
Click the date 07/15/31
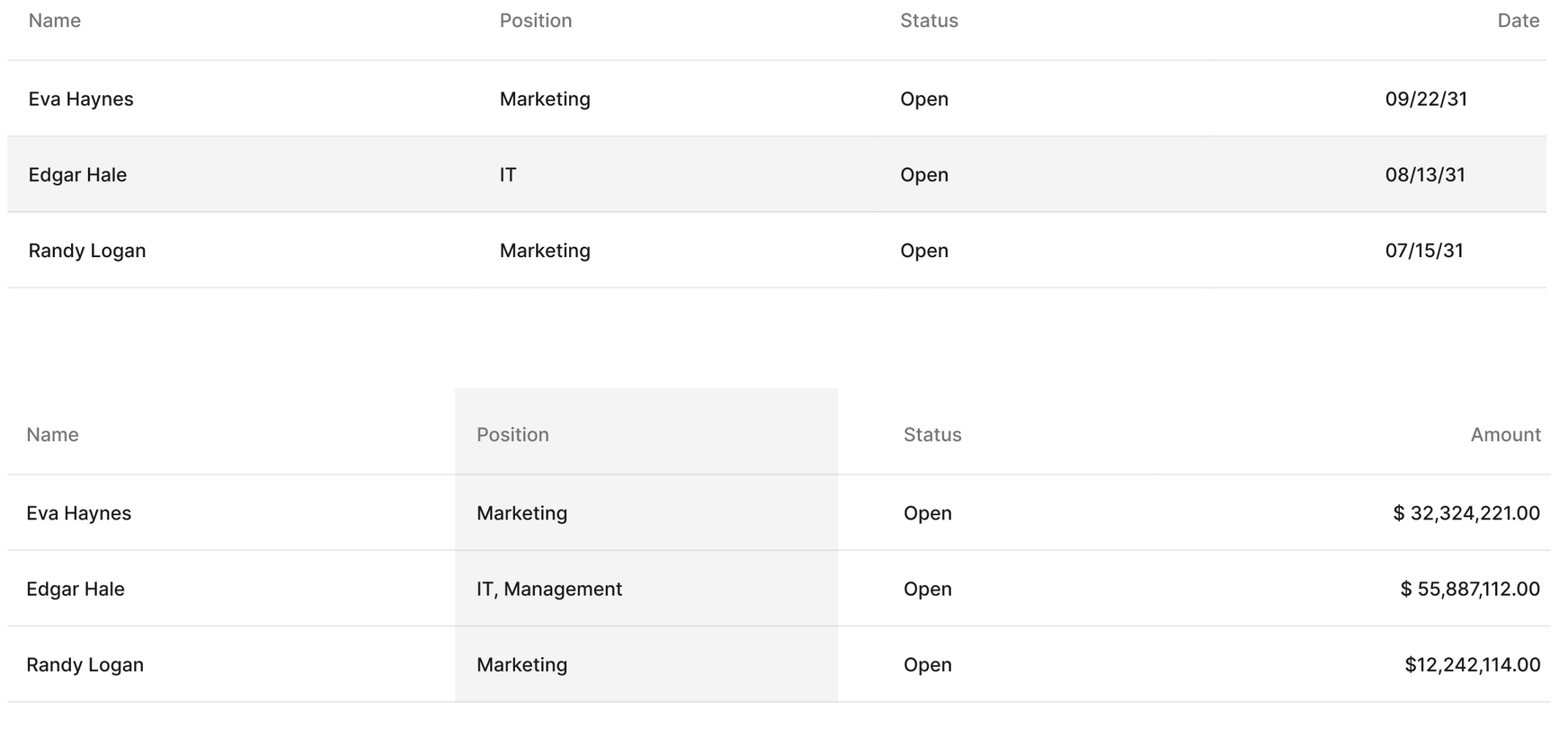coord(1424,251)
